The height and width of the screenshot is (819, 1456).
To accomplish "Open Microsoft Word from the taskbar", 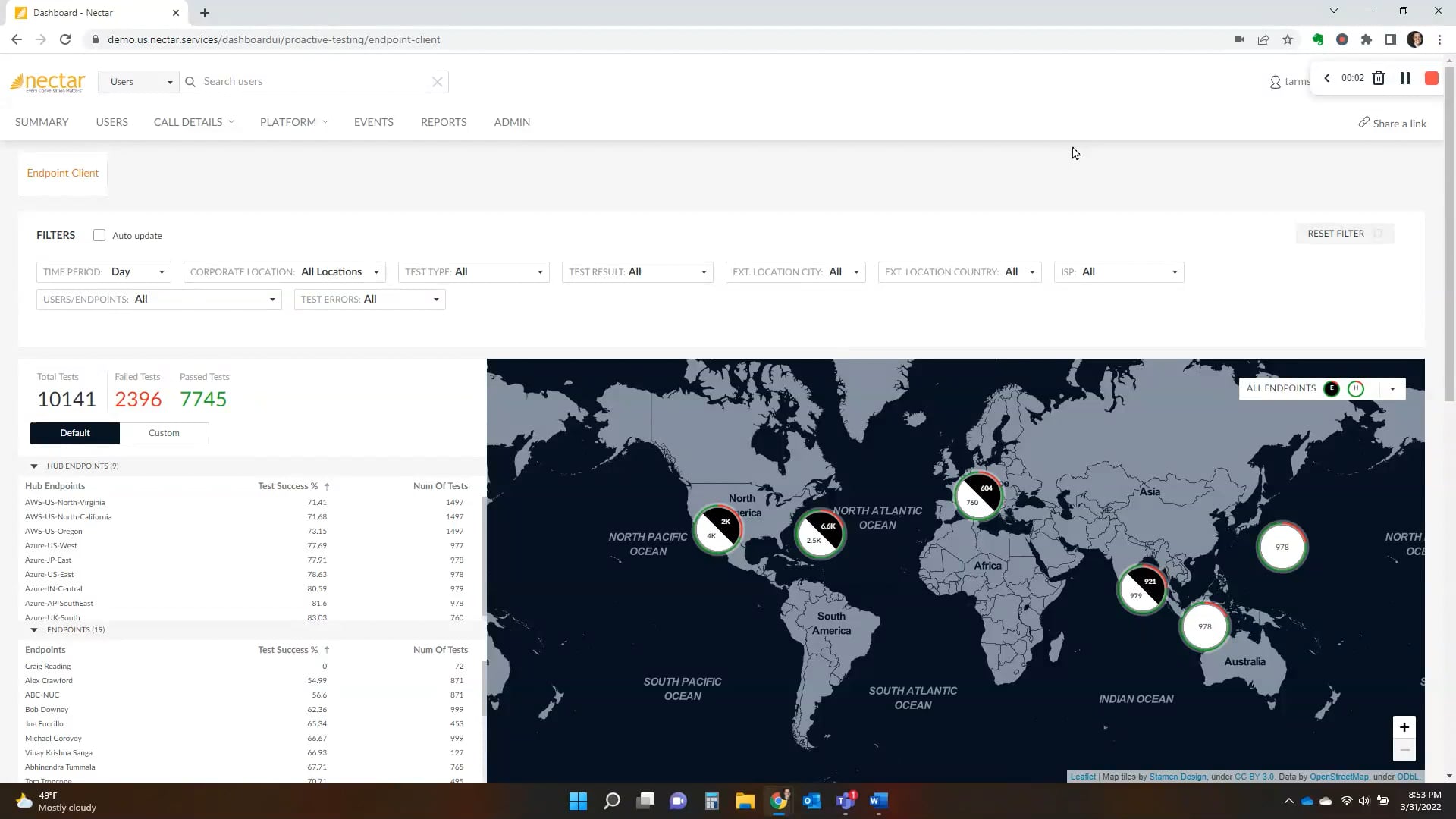I will coord(878,801).
